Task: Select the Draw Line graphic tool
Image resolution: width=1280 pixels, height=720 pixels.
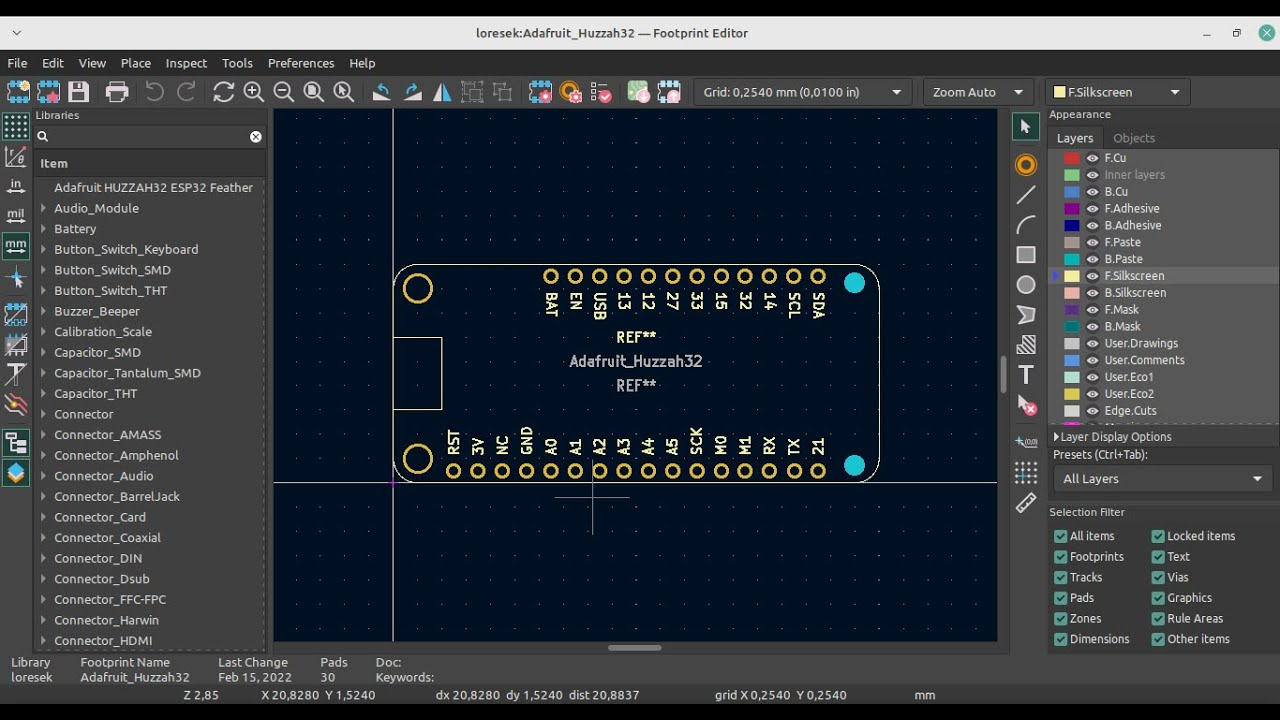Action: (x=1026, y=194)
